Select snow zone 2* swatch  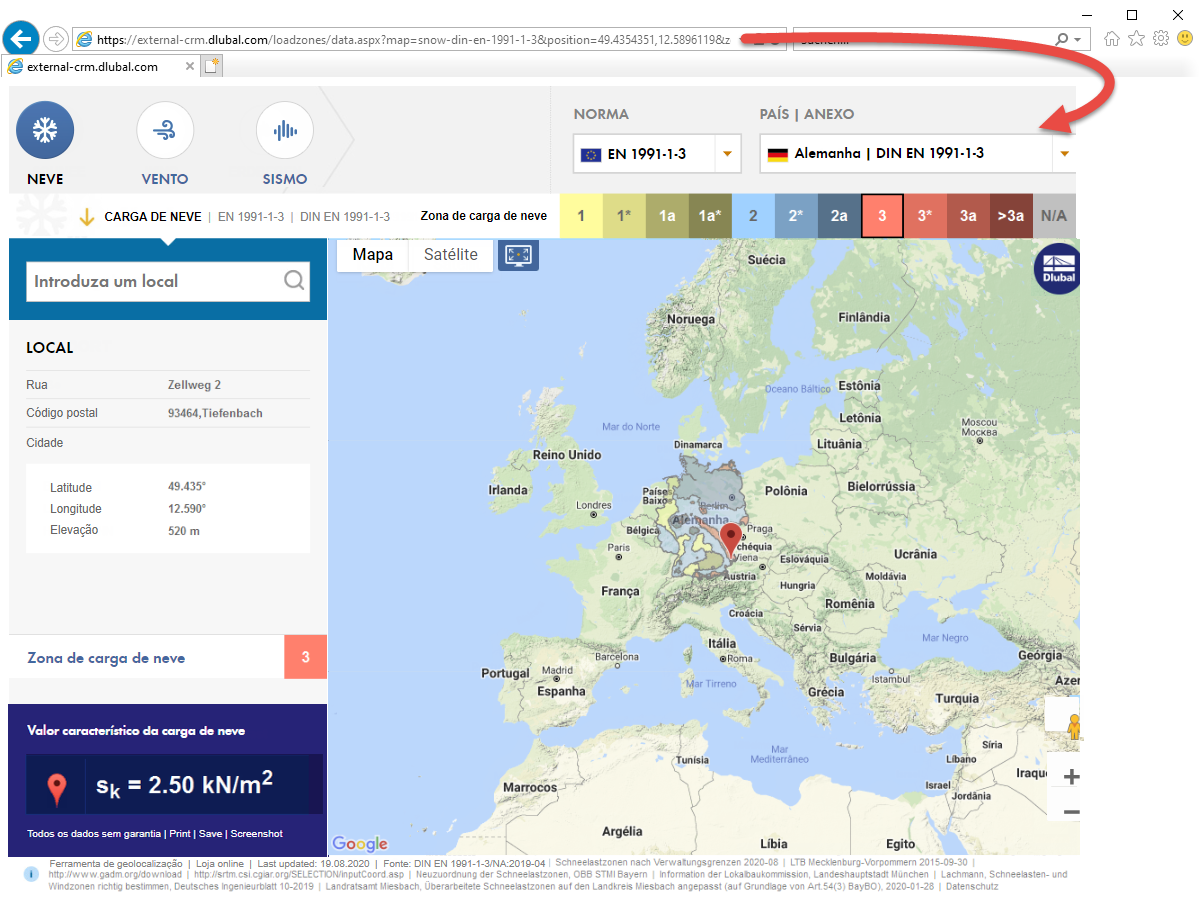[x=796, y=216]
